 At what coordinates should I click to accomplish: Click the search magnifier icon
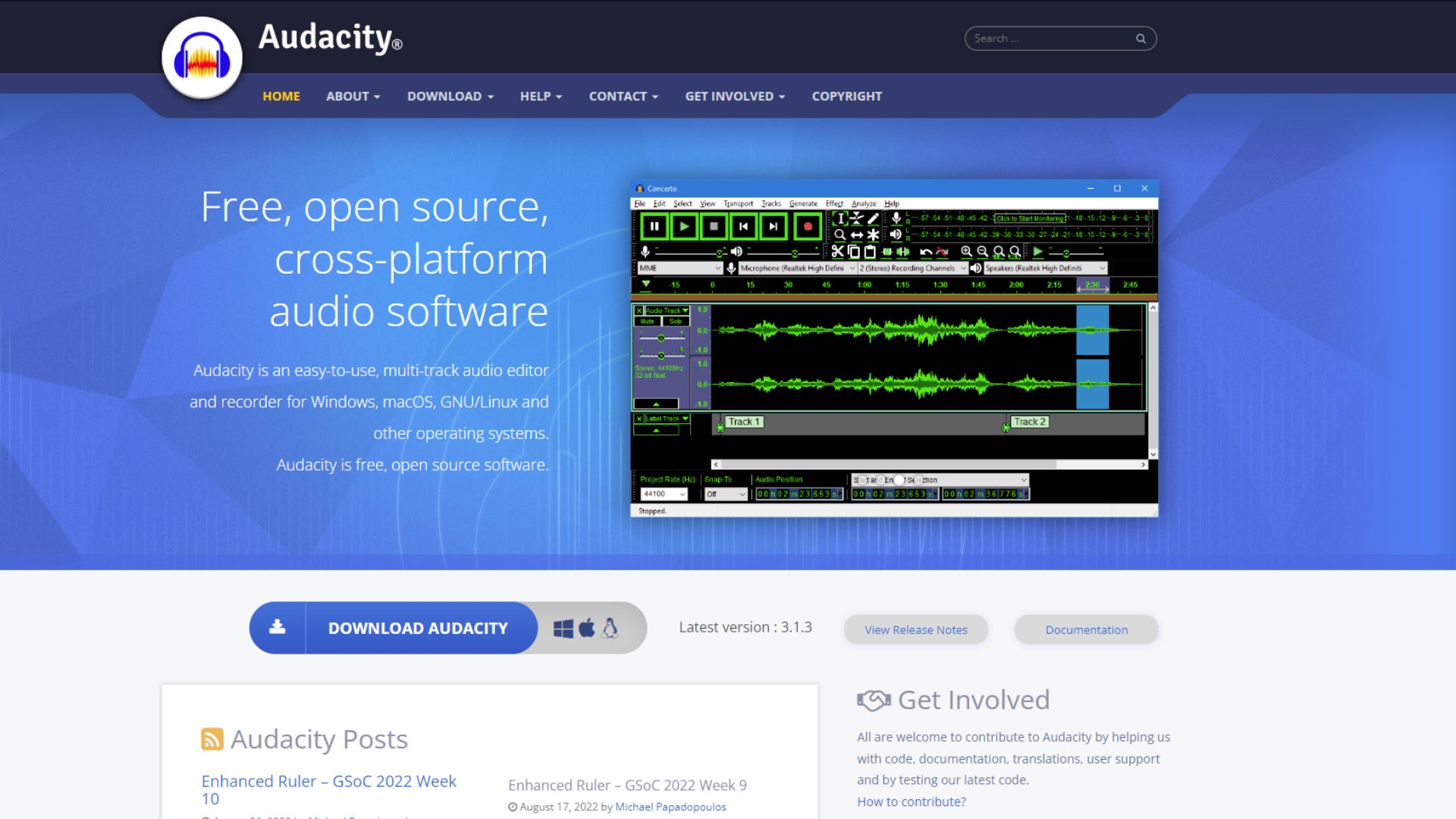click(x=1141, y=39)
